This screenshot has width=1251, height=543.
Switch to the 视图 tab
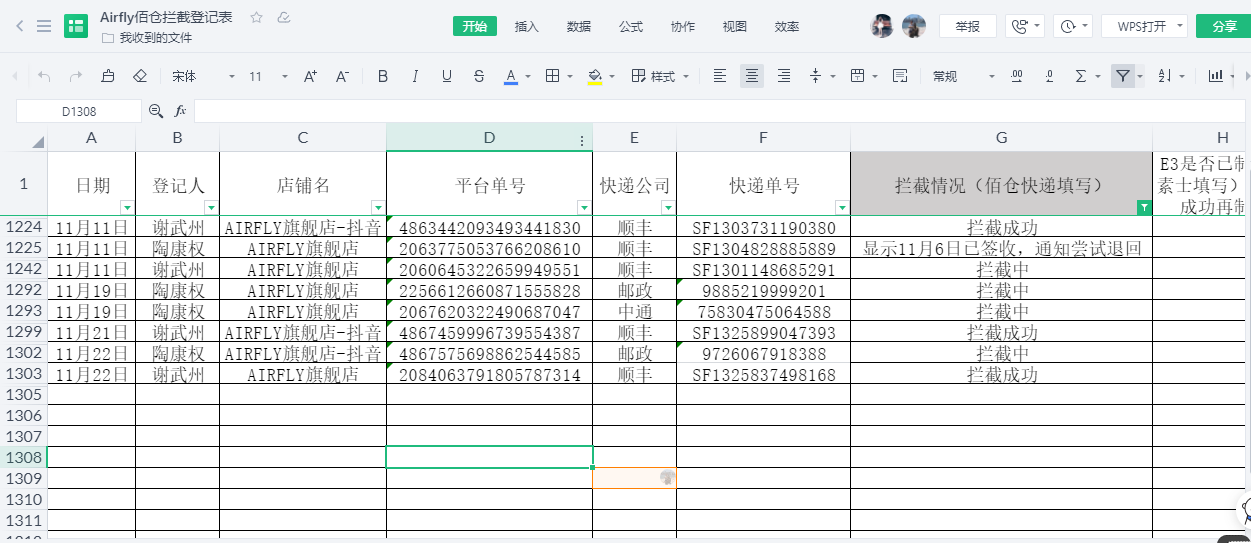click(735, 26)
